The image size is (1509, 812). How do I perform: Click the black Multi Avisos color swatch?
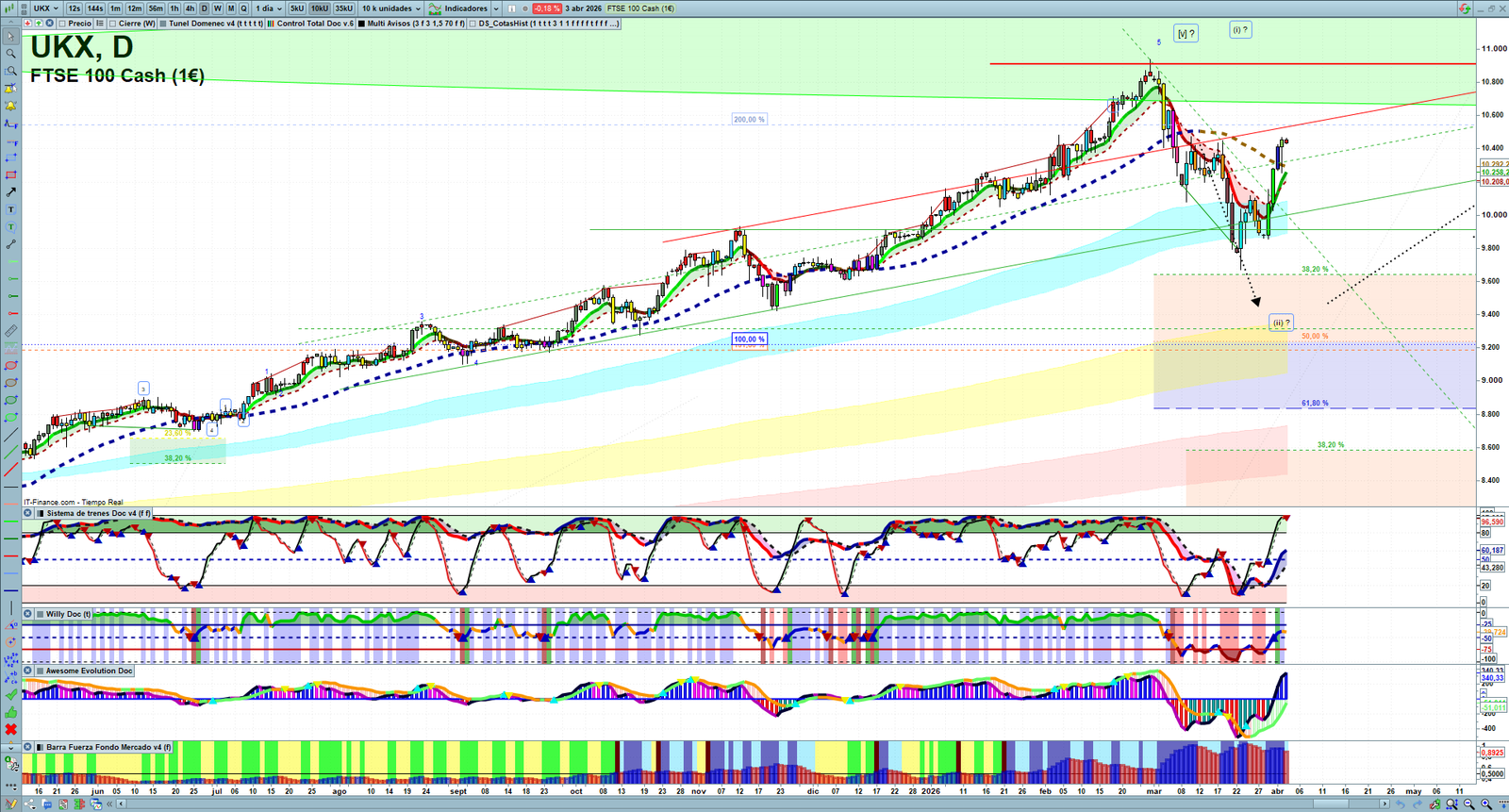pos(361,24)
